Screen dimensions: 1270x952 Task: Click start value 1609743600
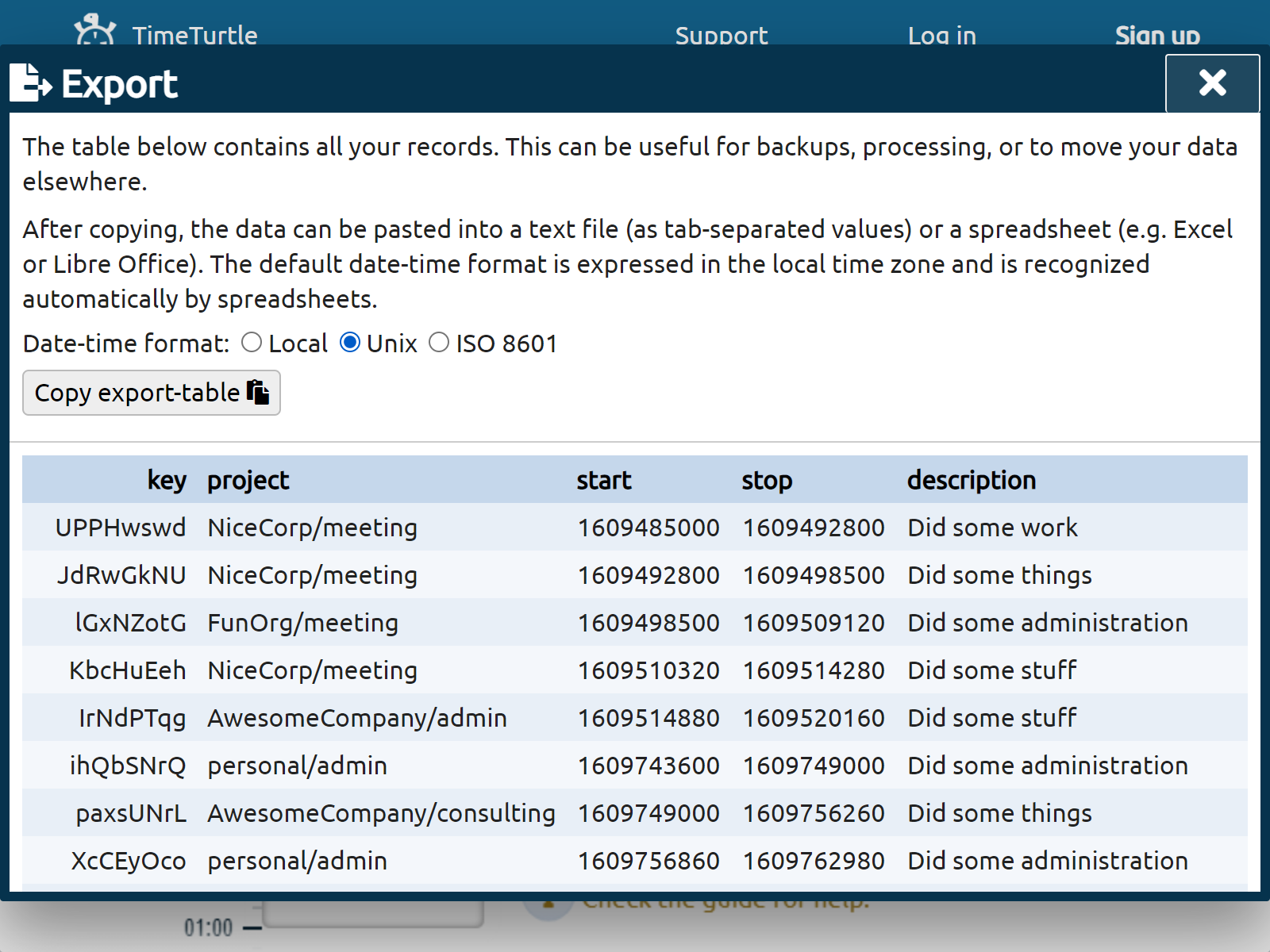pyautogui.click(x=648, y=766)
